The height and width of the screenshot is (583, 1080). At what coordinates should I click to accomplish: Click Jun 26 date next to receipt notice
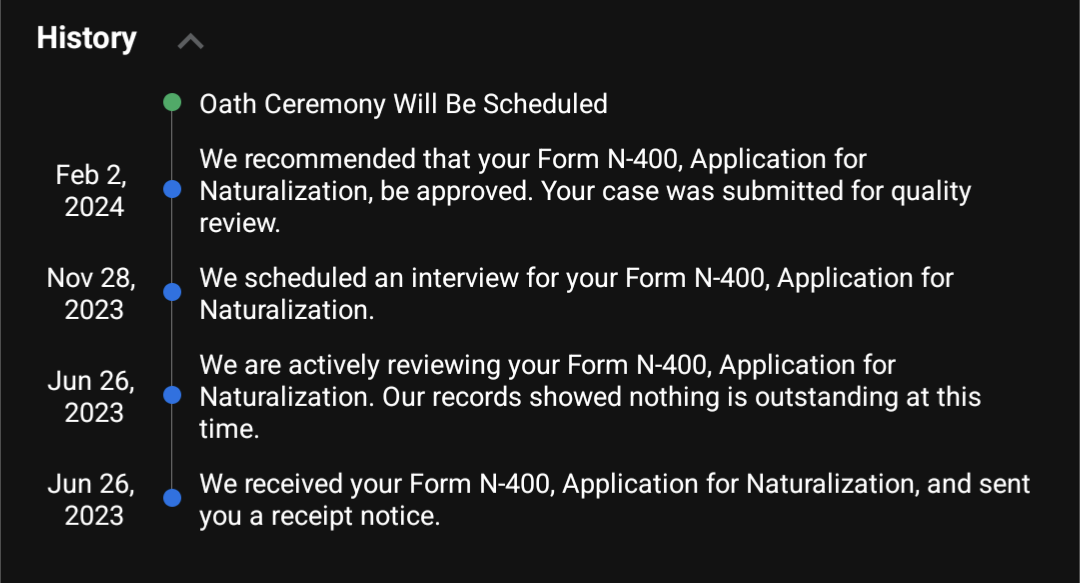pos(92,500)
